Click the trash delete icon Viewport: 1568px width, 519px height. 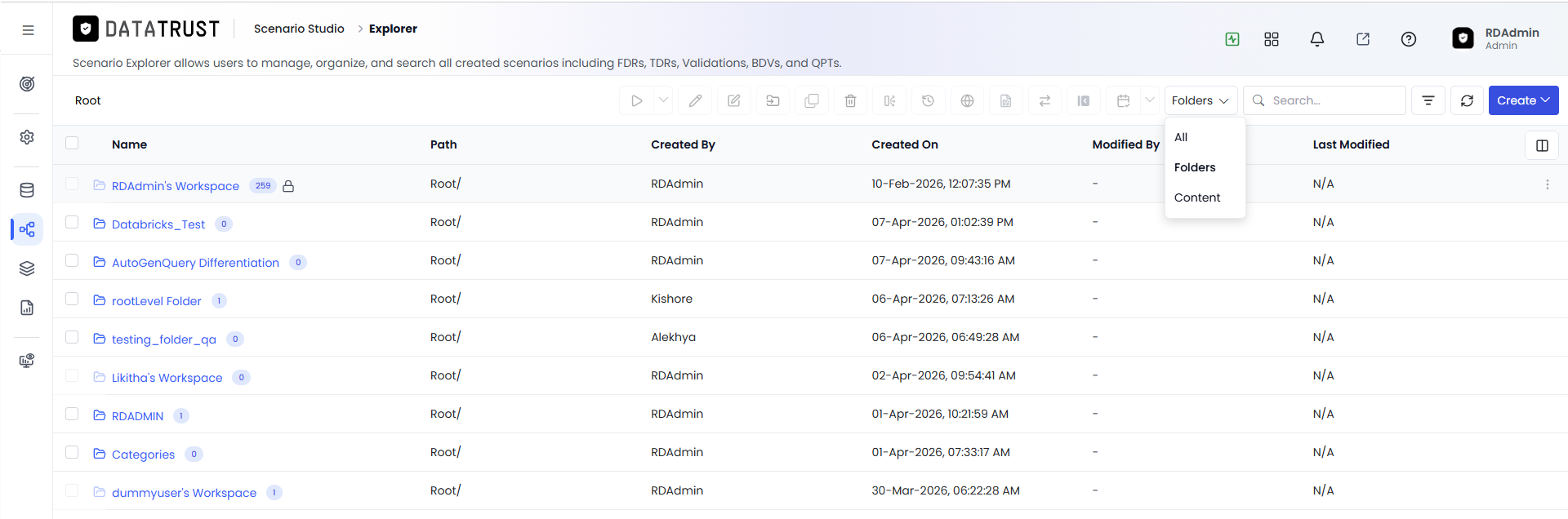[850, 100]
